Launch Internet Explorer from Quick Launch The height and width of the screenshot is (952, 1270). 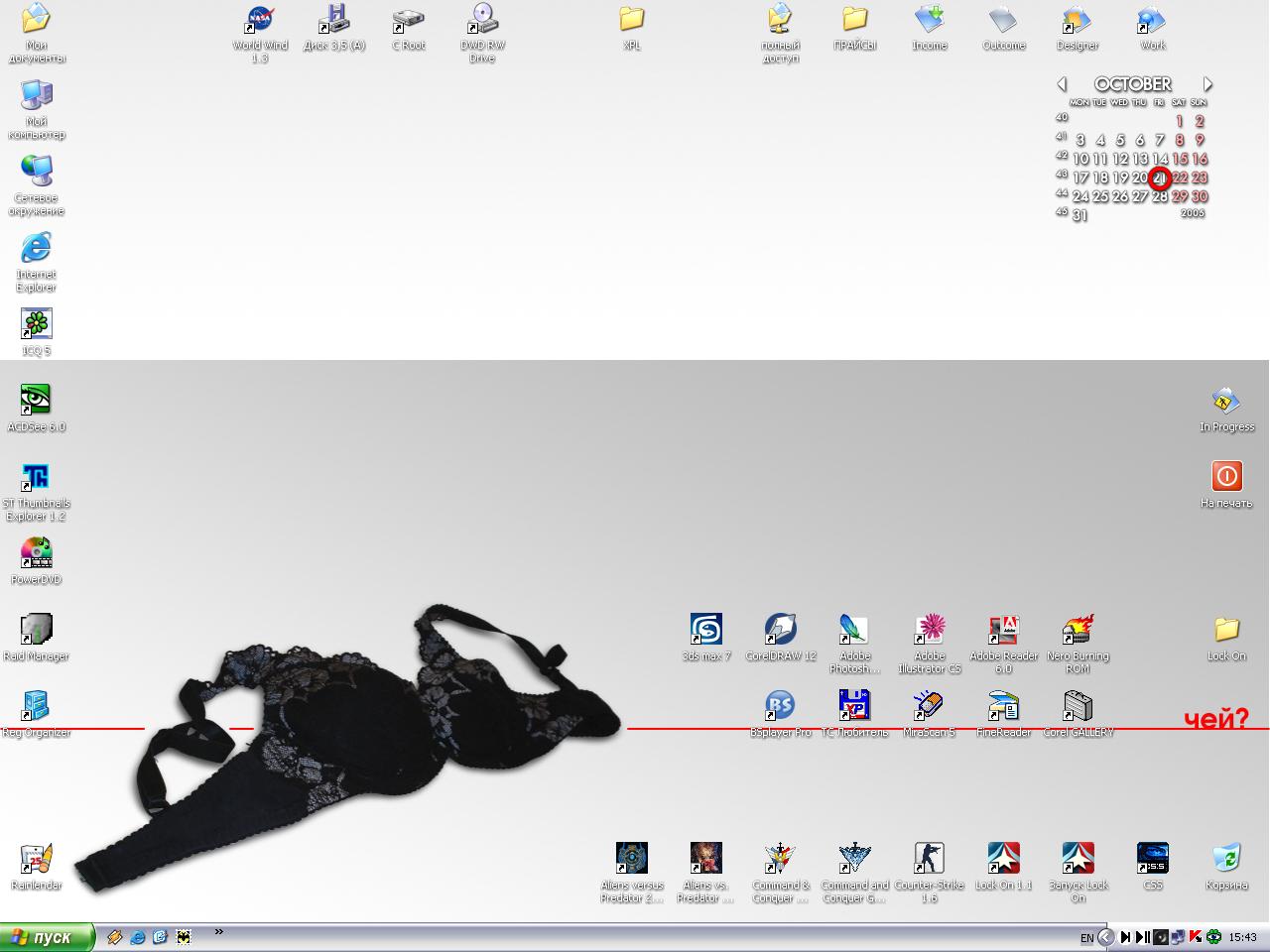[x=138, y=937]
